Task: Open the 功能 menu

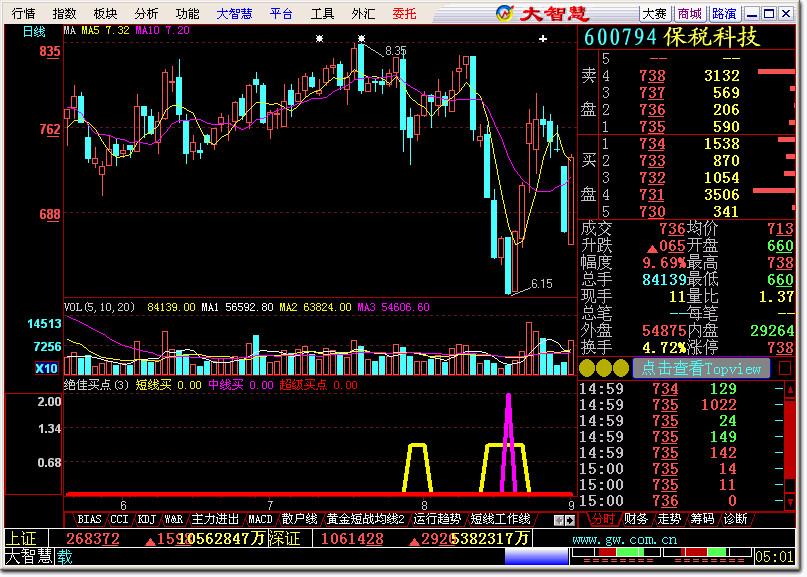Action: click(187, 13)
